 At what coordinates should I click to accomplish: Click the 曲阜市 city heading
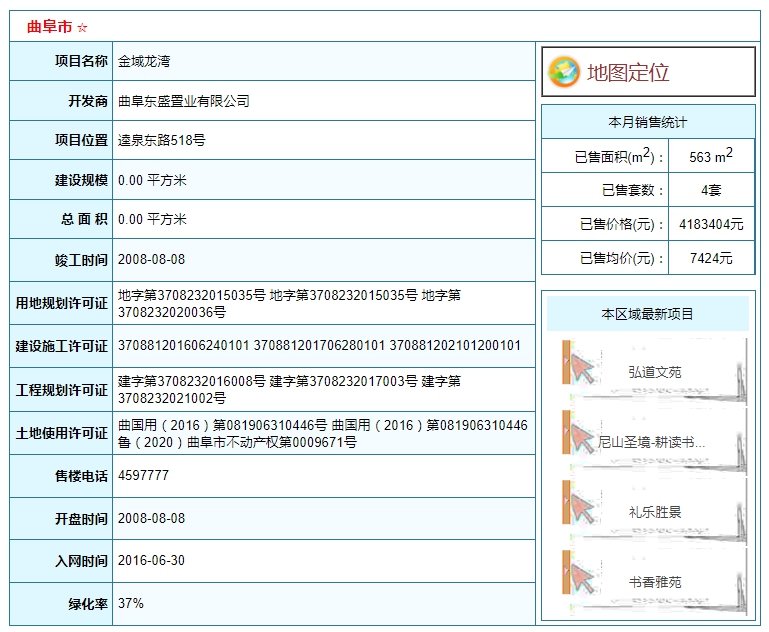tap(49, 26)
